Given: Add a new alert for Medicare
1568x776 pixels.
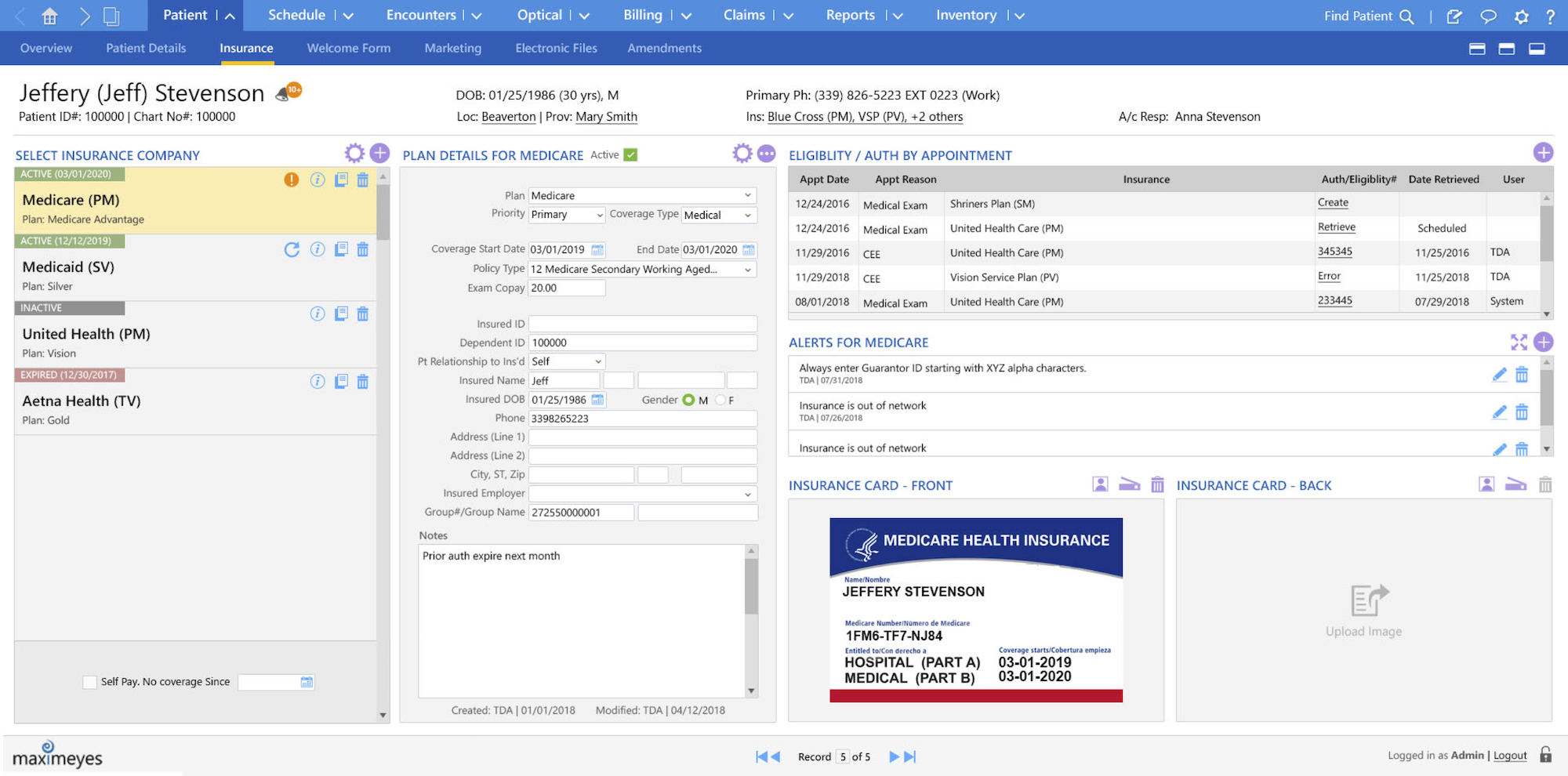Looking at the screenshot, I should (1543, 343).
